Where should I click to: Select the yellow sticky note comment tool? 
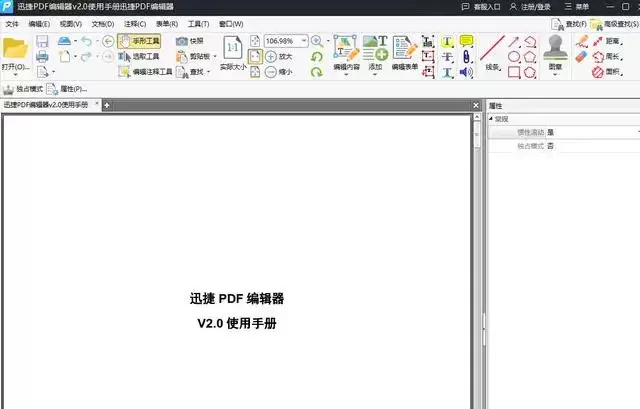coord(465,41)
